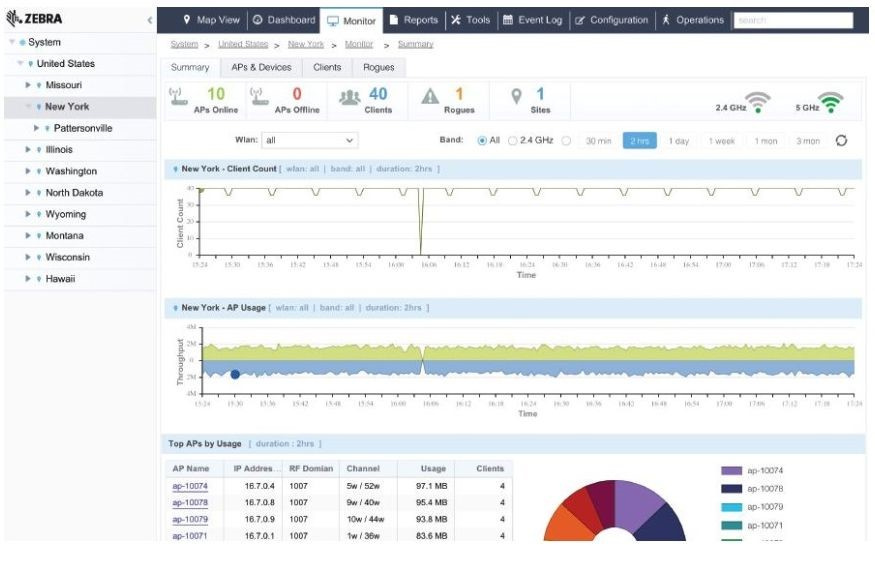Set duration to 2 hrs
The image size is (875, 561).
click(x=640, y=141)
